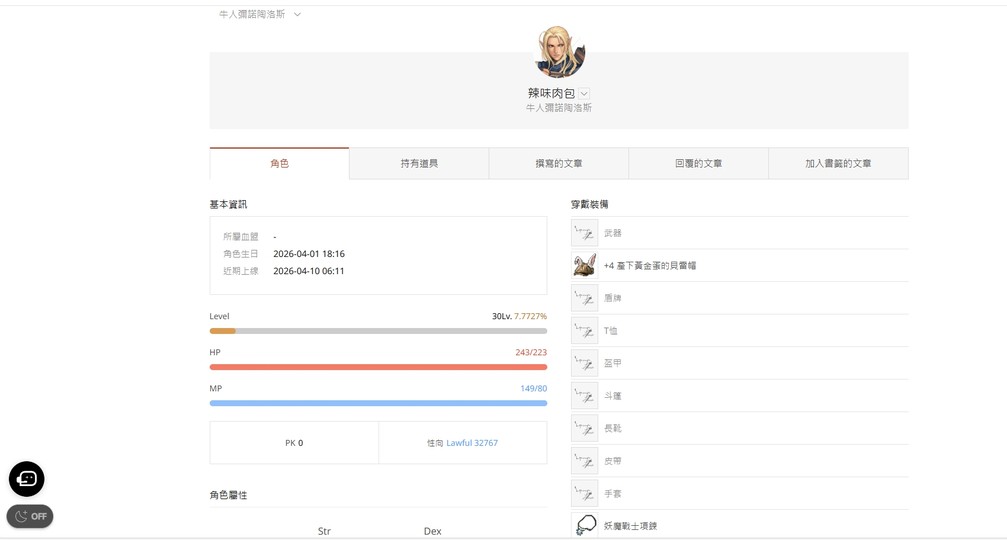Viewport: 1007px width, 540px height.
Task: Click the empty 盾牌 shield slot icon
Action: (584, 298)
